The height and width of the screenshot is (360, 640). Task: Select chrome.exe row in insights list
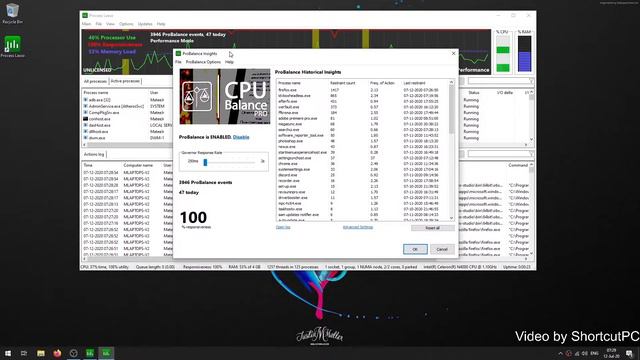point(362,164)
